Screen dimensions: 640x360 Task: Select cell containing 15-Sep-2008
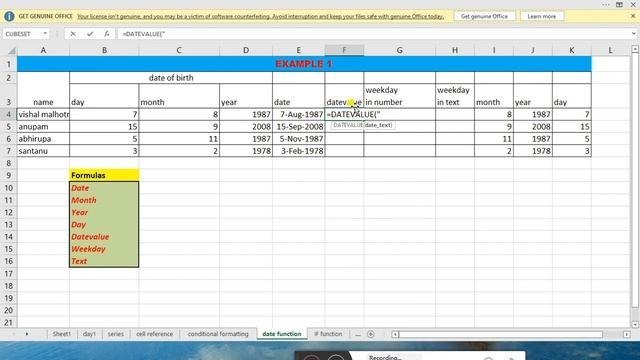pyautogui.click(x=299, y=127)
